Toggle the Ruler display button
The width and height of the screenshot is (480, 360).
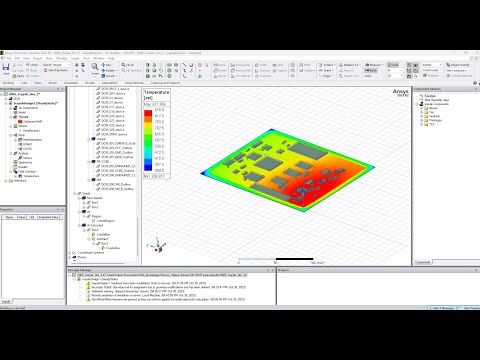[x=371, y=70]
